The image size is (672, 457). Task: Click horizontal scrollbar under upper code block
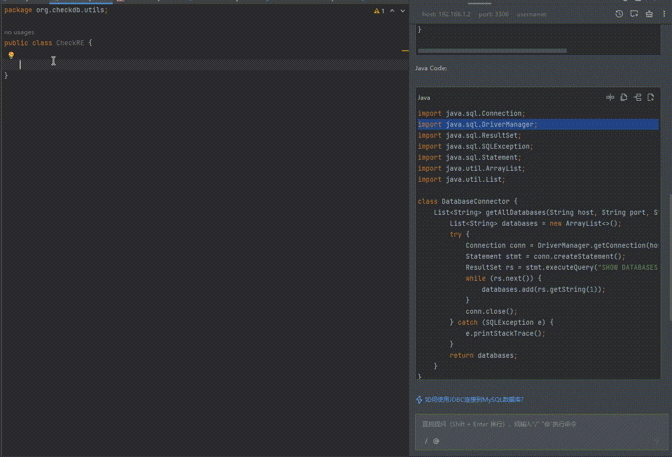point(492,50)
